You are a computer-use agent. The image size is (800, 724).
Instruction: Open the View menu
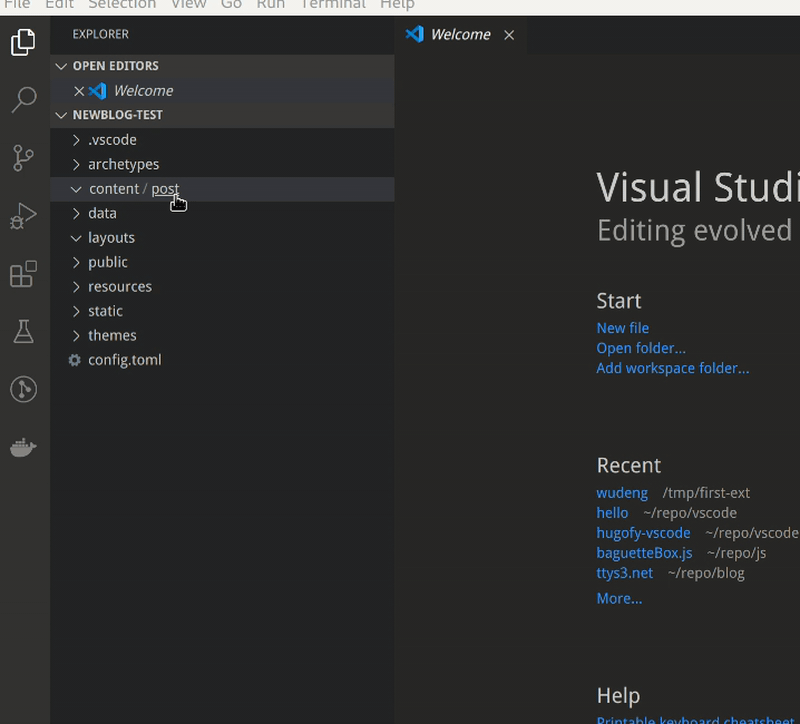pos(189,5)
